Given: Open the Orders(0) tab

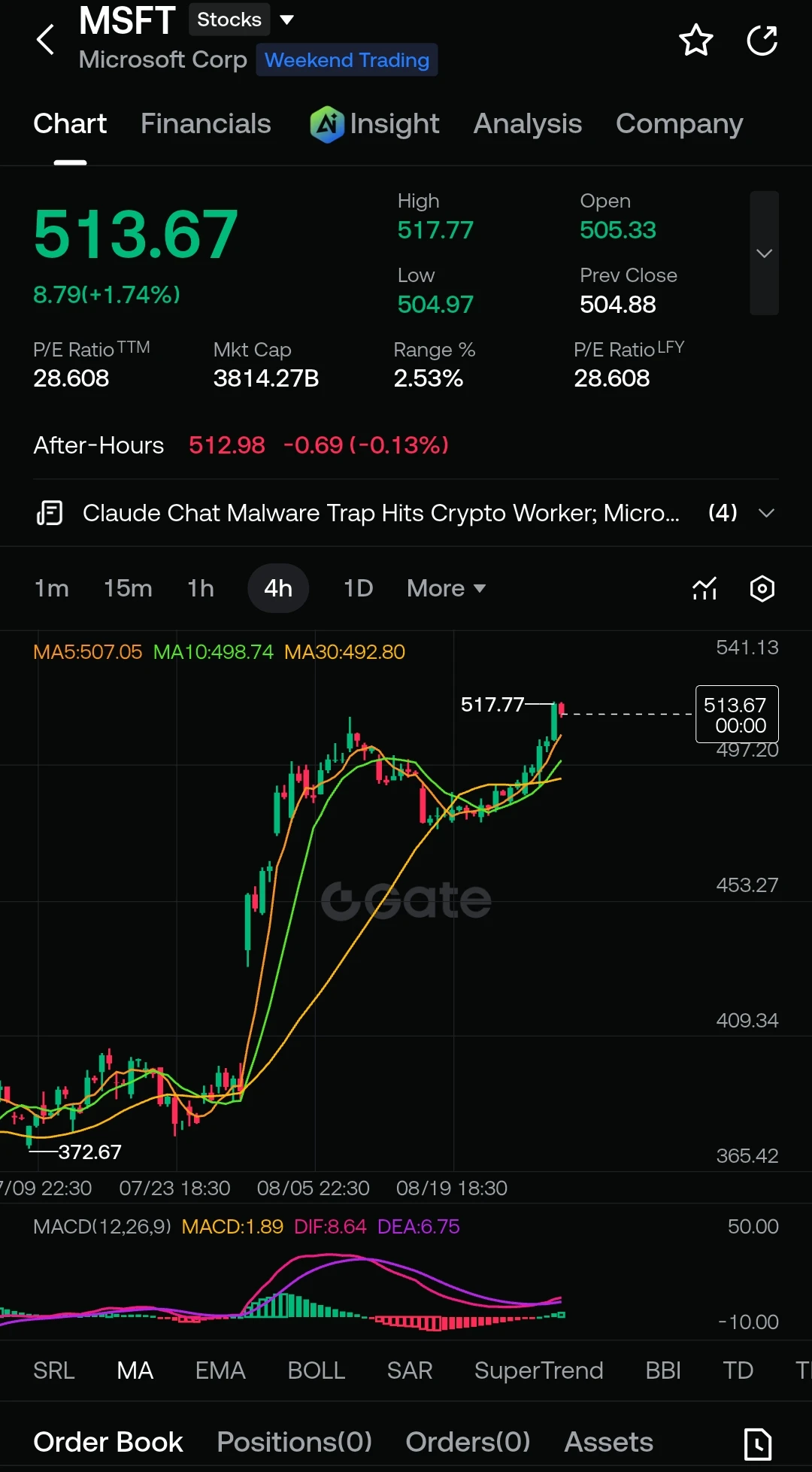Looking at the screenshot, I should [468, 1442].
